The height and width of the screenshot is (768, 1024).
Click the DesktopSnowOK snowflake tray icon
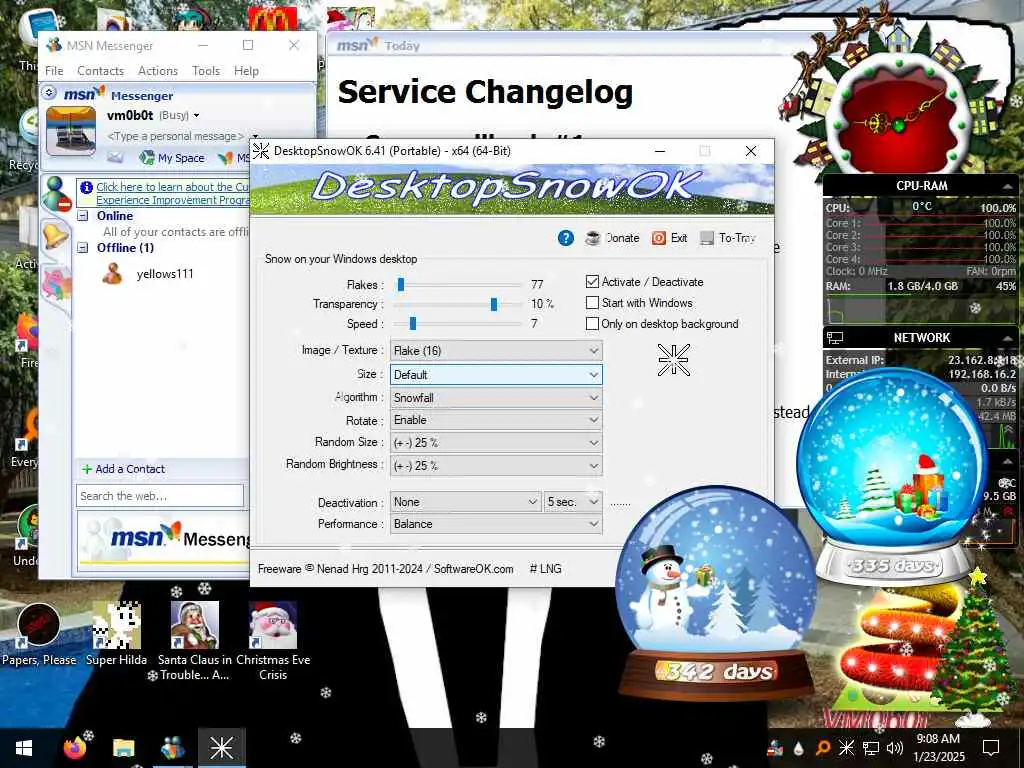coord(846,748)
